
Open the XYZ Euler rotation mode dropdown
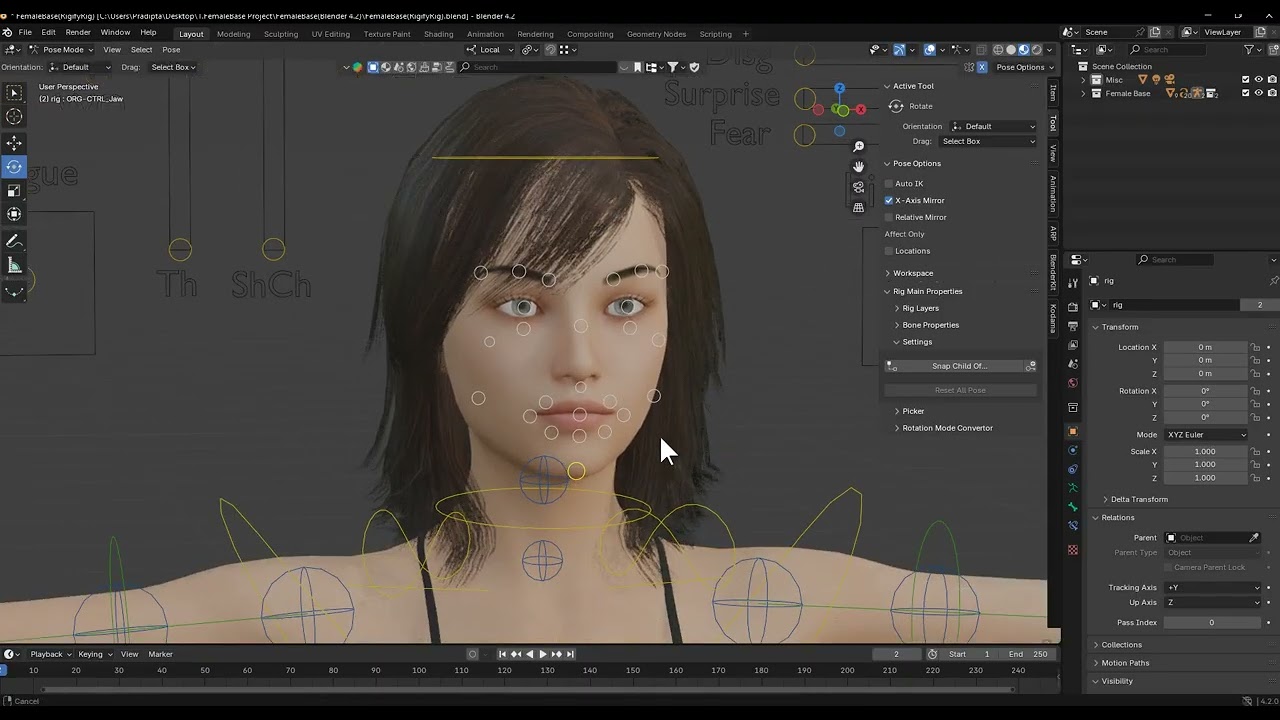point(1206,435)
